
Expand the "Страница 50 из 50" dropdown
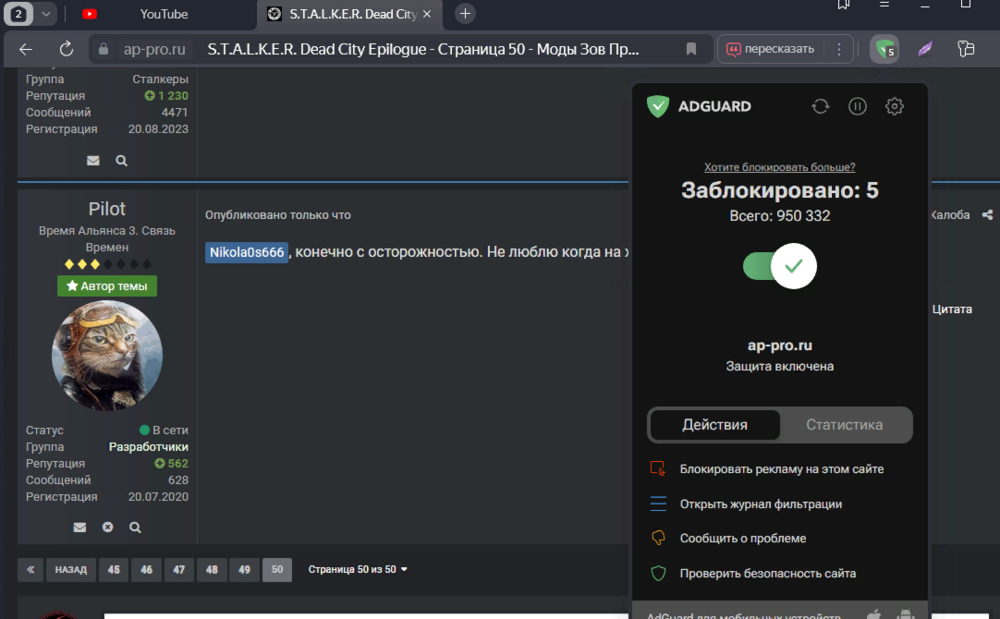coord(358,569)
